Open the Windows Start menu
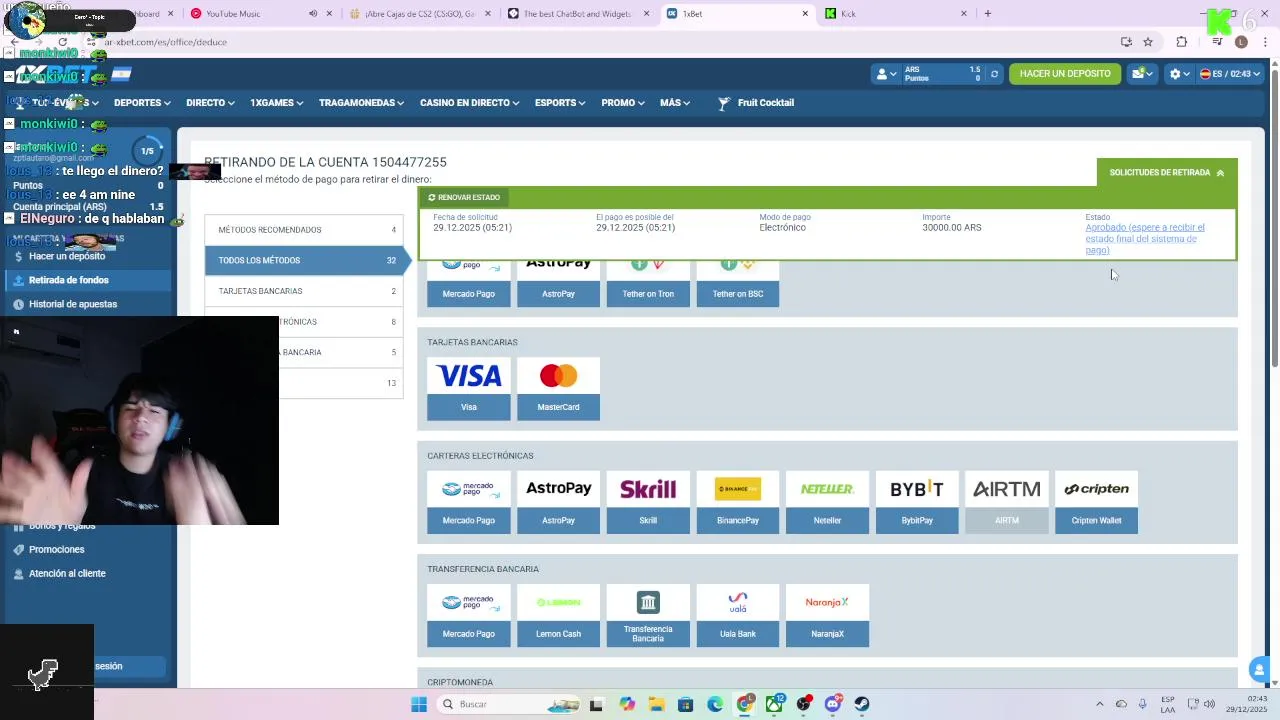 (x=419, y=704)
